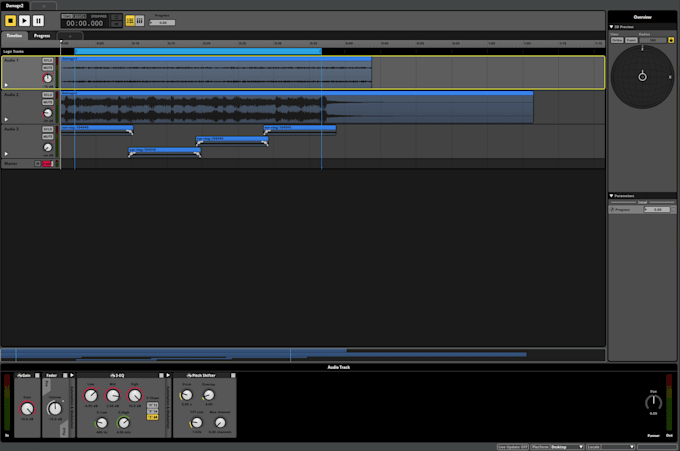Click the time display readout
680x451 pixels.
85,23
